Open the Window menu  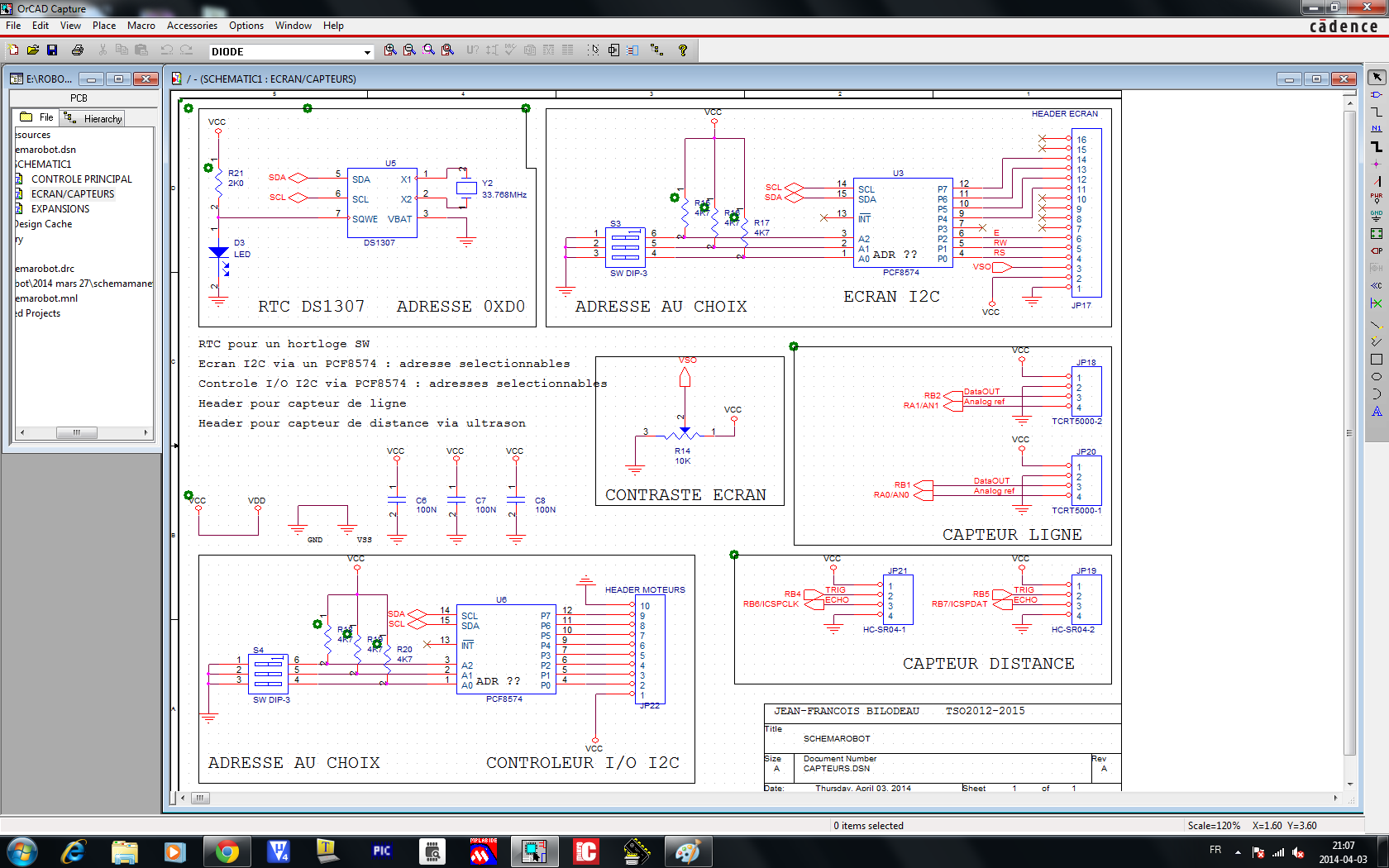pyautogui.click(x=294, y=26)
